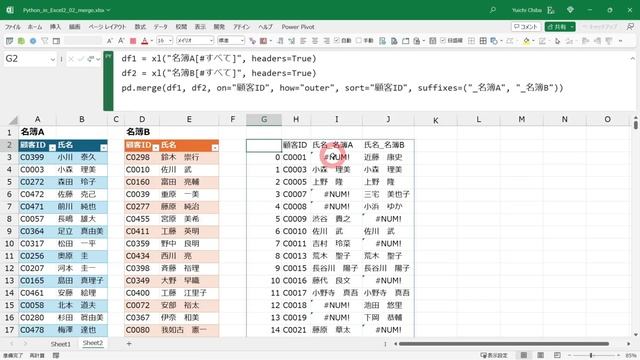
Task: Click on row number 10 header
Action: click(x=9, y=244)
